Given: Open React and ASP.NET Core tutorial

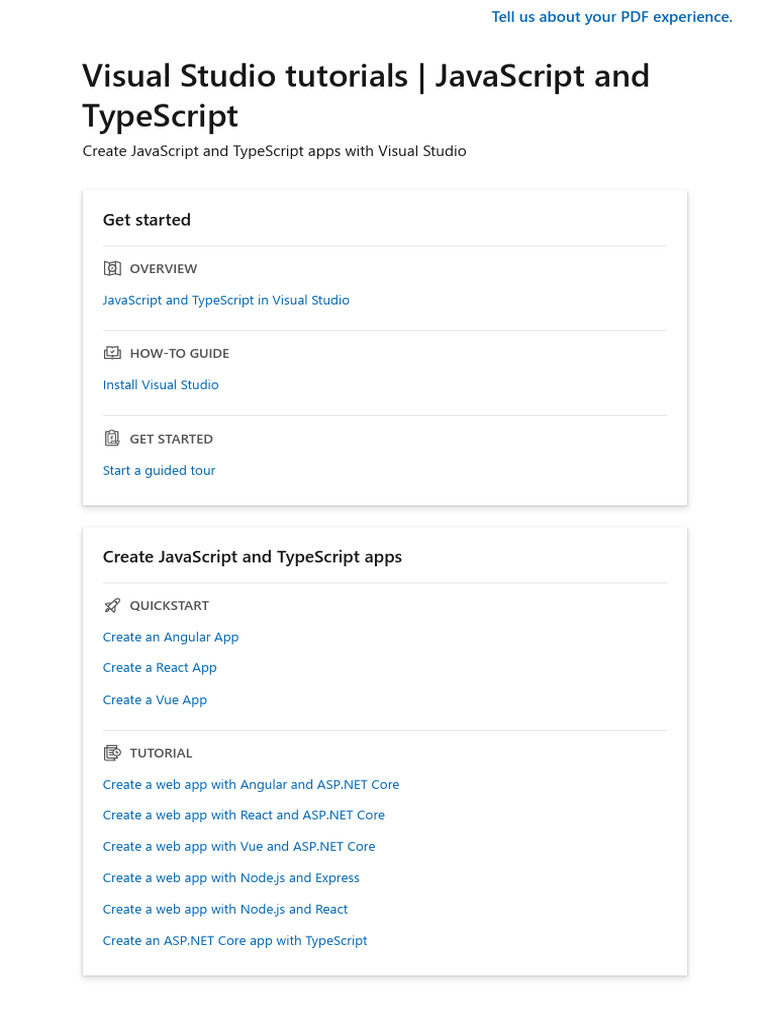Looking at the screenshot, I should (244, 815).
